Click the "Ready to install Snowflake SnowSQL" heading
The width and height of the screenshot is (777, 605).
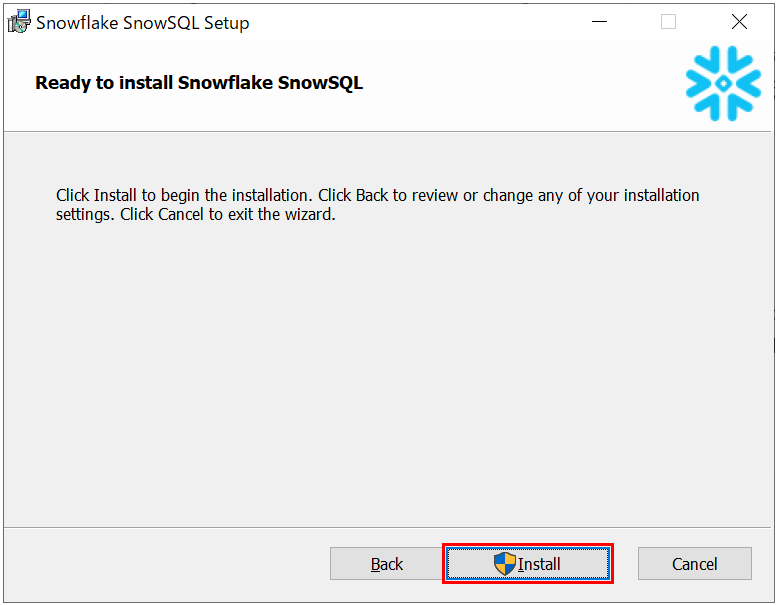point(199,83)
